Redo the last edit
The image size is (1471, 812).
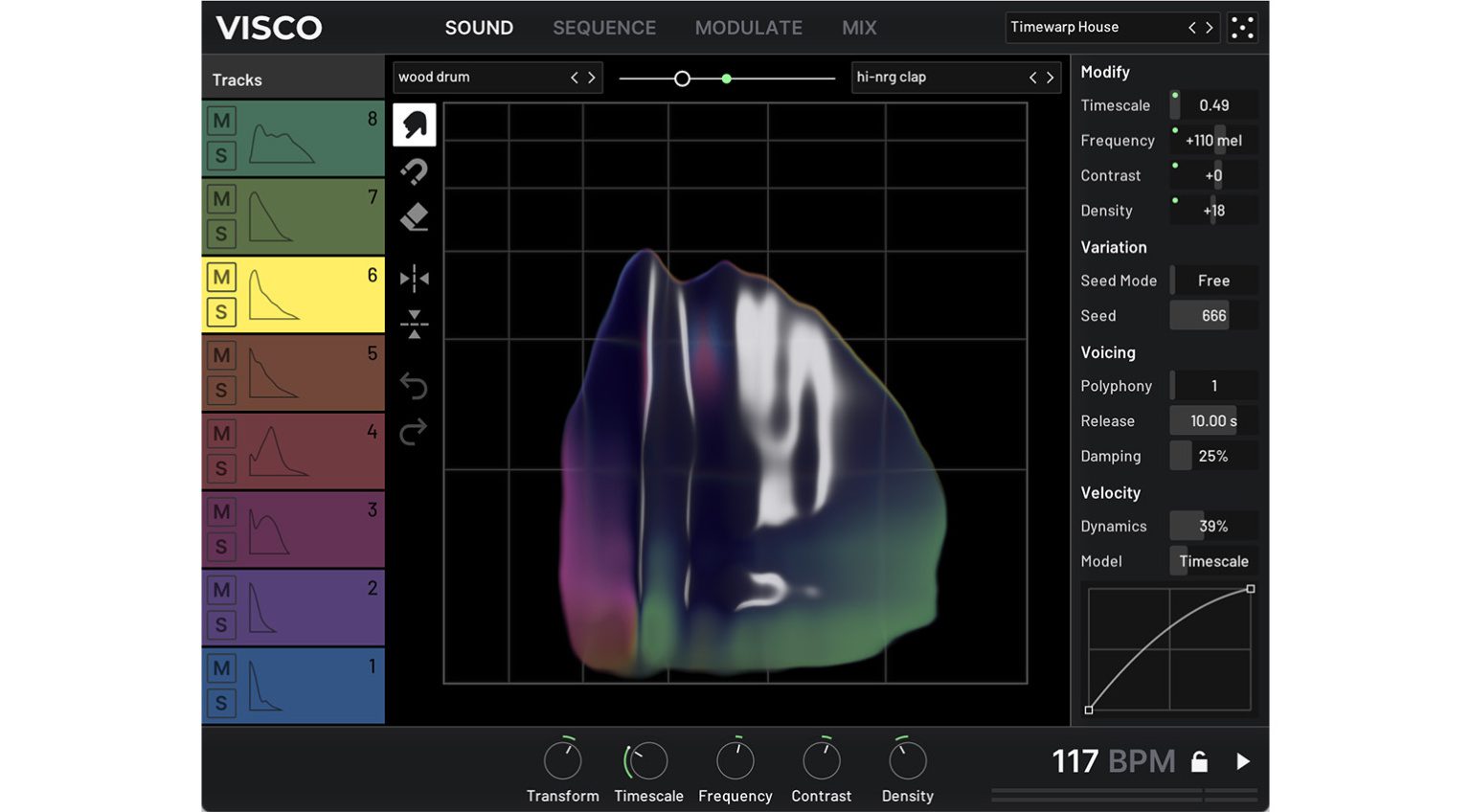click(x=413, y=429)
